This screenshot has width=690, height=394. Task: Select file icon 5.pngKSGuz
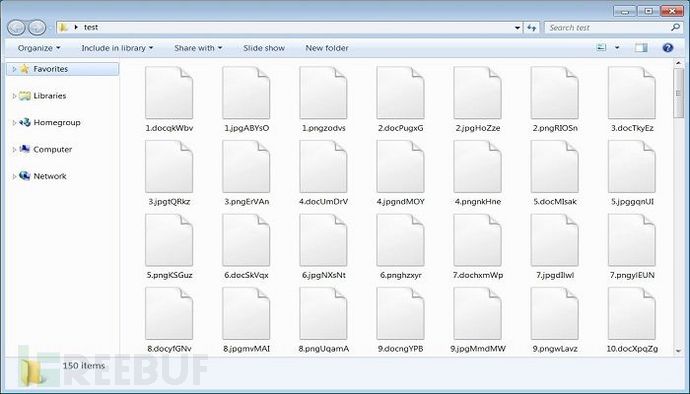click(169, 240)
